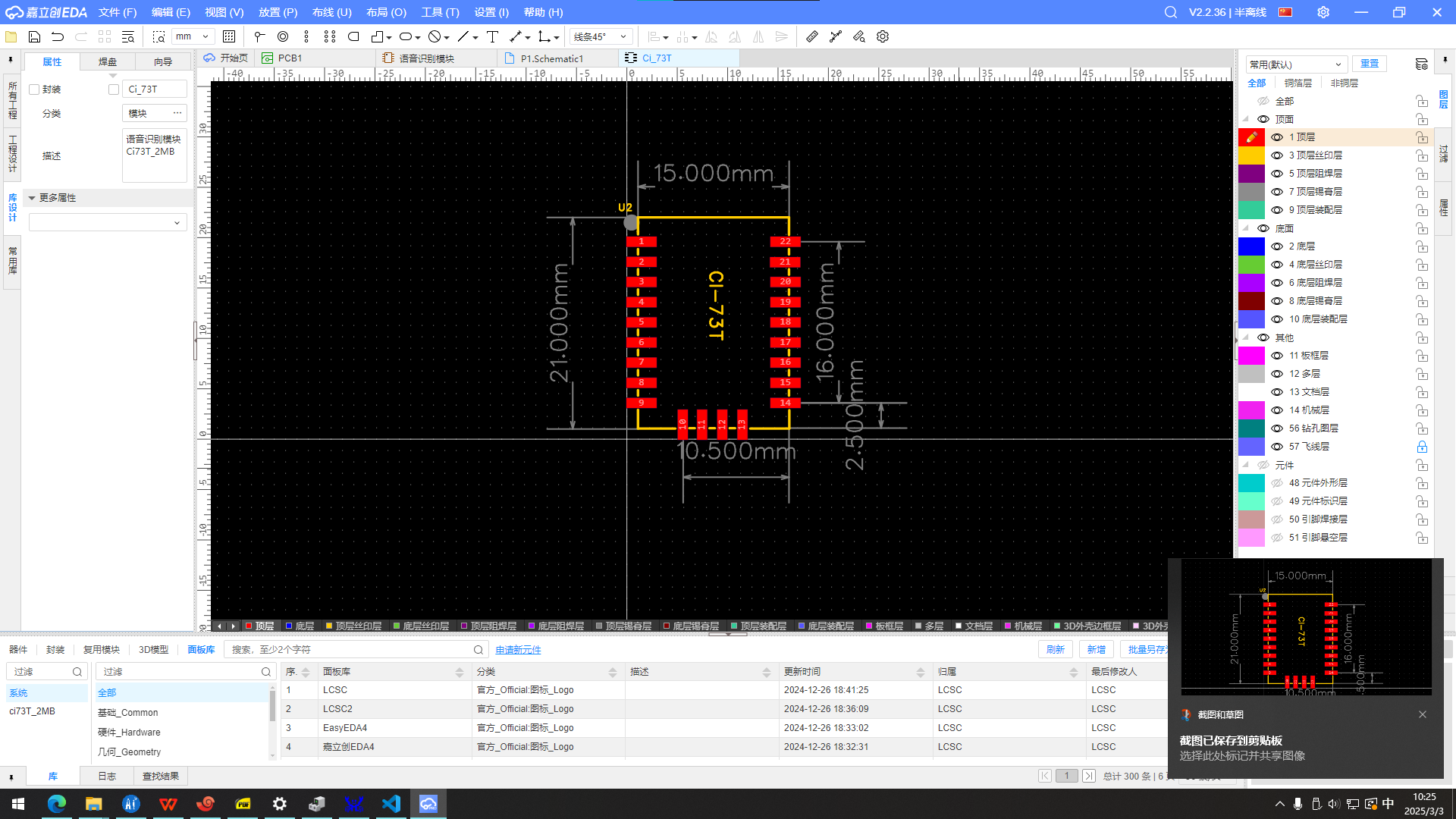Click the yellow 顶层丝印层 color swatch
The width and height of the screenshot is (1456, 819).
point(1251,155)
